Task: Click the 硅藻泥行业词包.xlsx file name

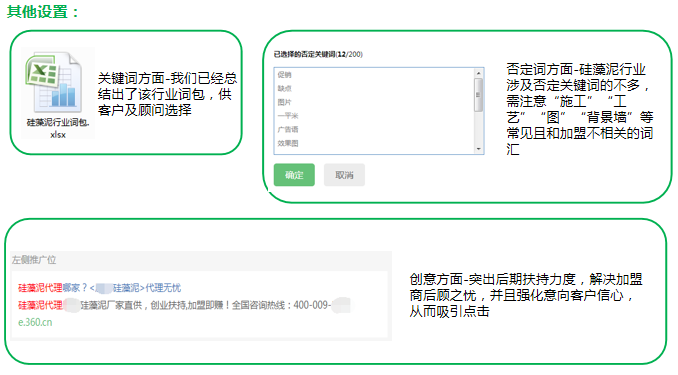Action: point(58,128)
